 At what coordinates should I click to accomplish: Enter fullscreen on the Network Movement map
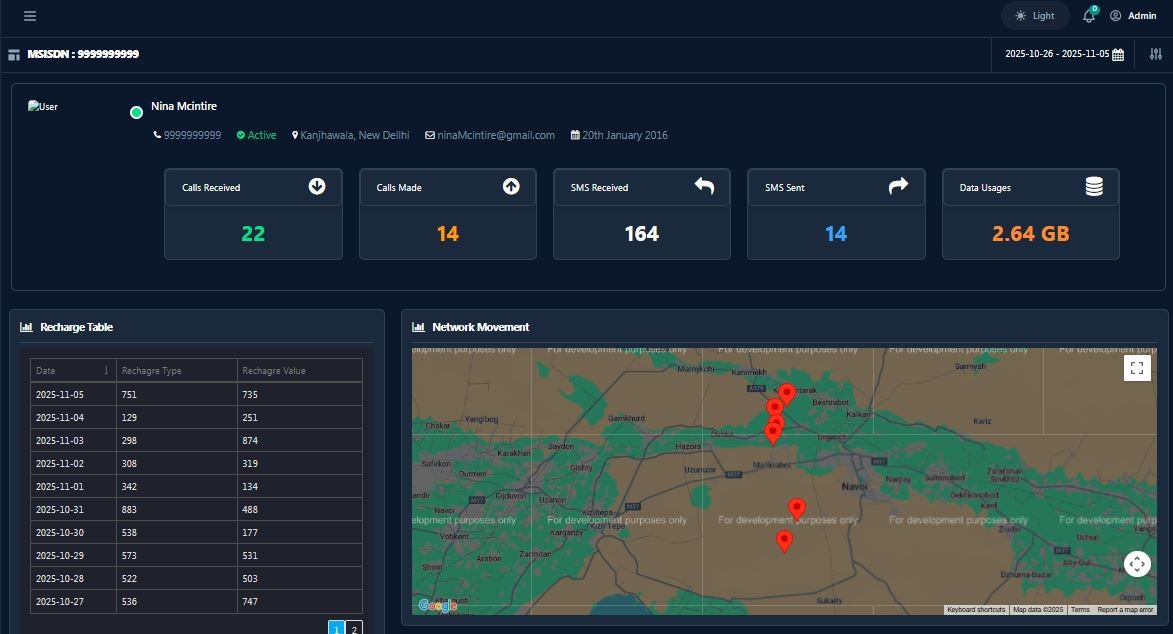[1136, 367]
